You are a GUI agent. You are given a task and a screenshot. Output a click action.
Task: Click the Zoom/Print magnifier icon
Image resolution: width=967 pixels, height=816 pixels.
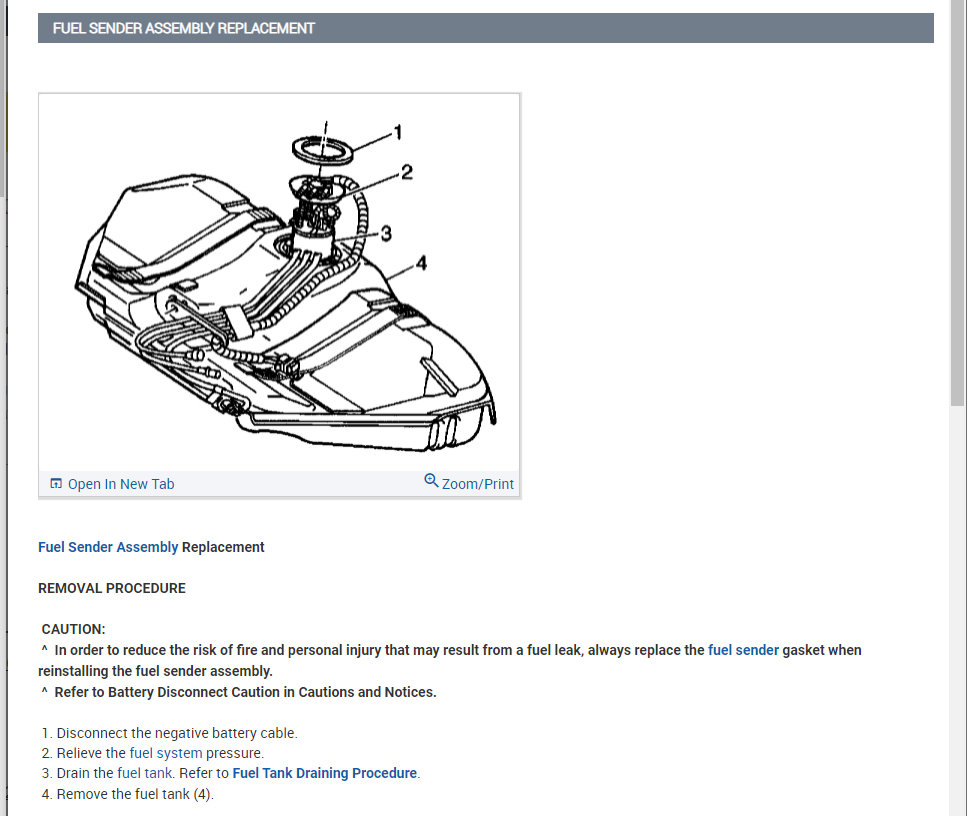431,480
